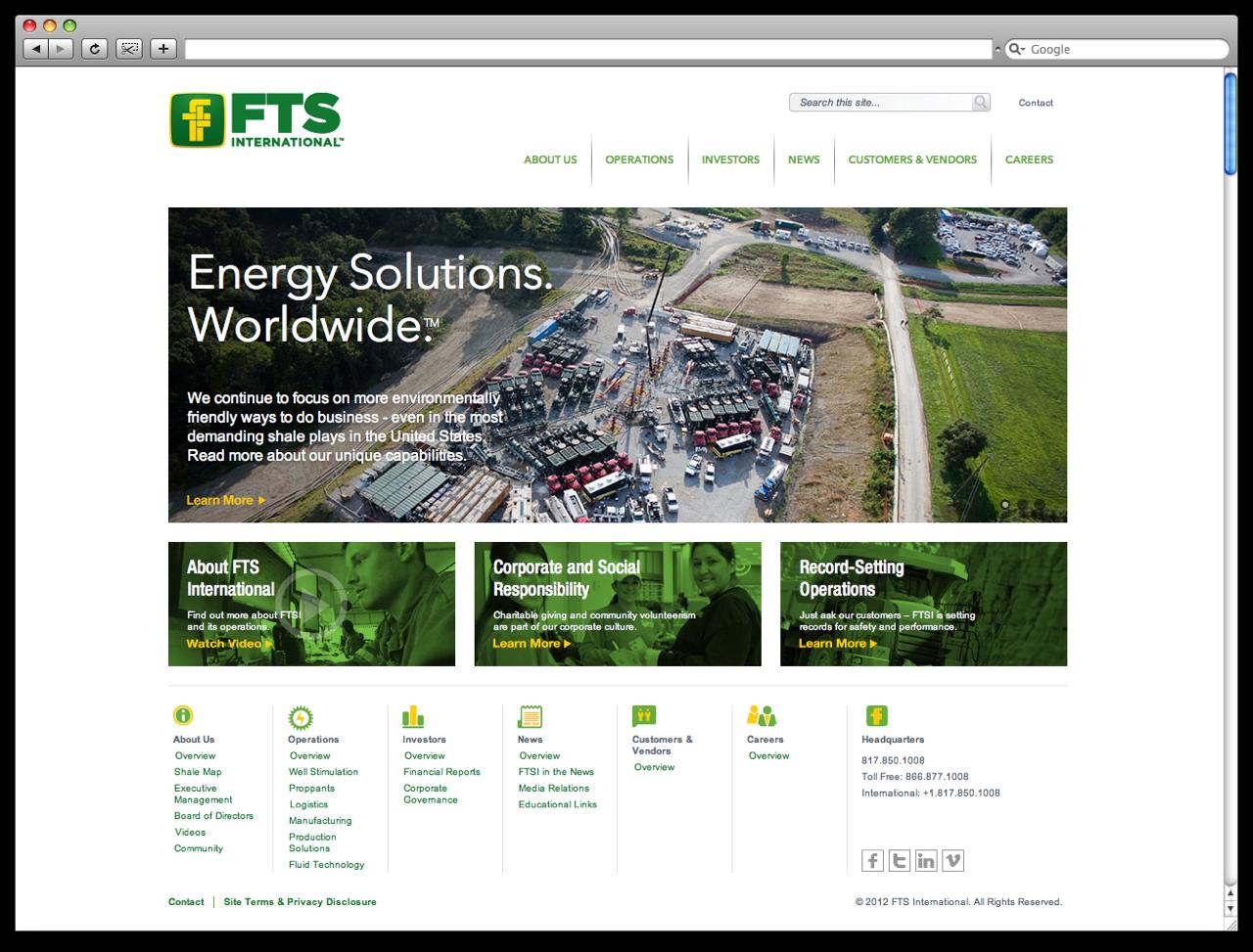
Task: Click the page vertical scrollbar thumb
Action: 1230,122
